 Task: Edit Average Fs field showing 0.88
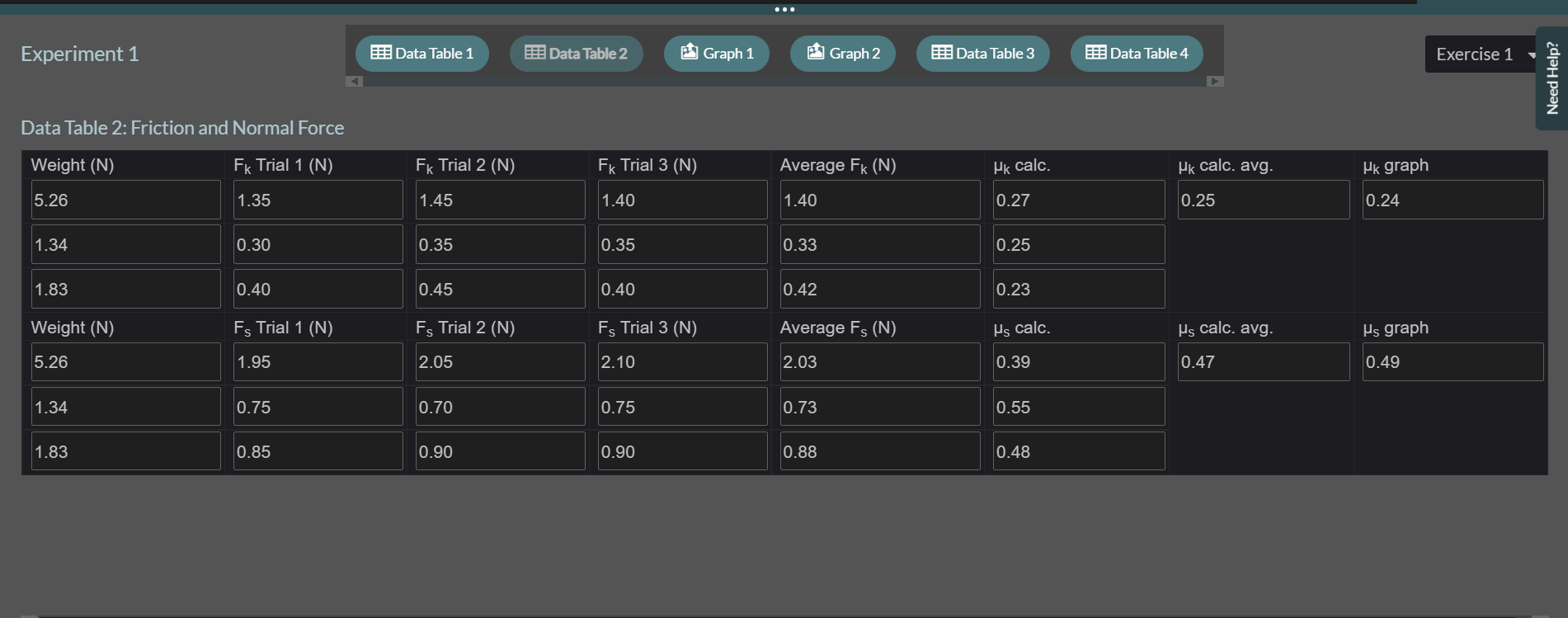pos(880,451)
